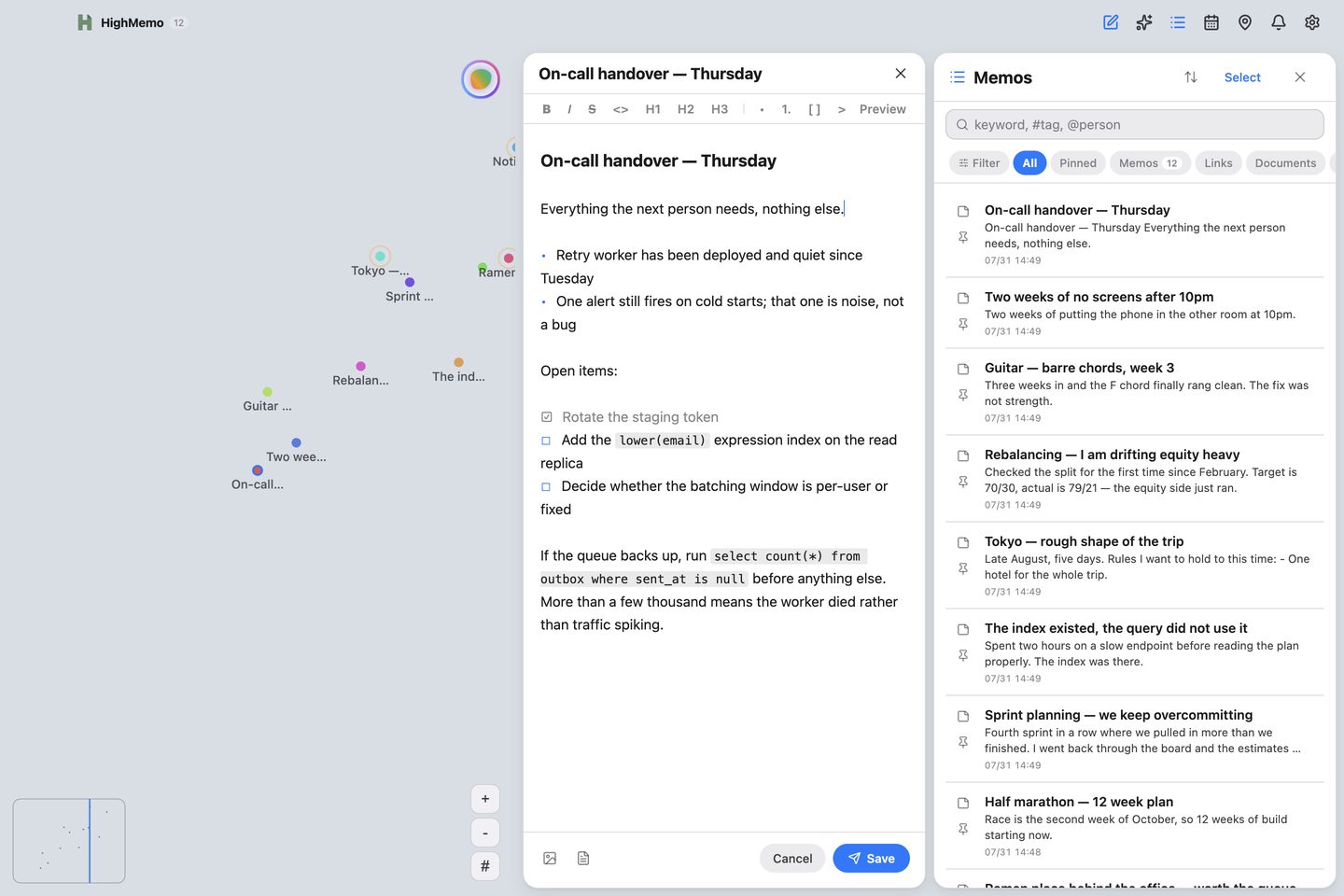Click the colorful orb avatar on canvas

(481, 79)
